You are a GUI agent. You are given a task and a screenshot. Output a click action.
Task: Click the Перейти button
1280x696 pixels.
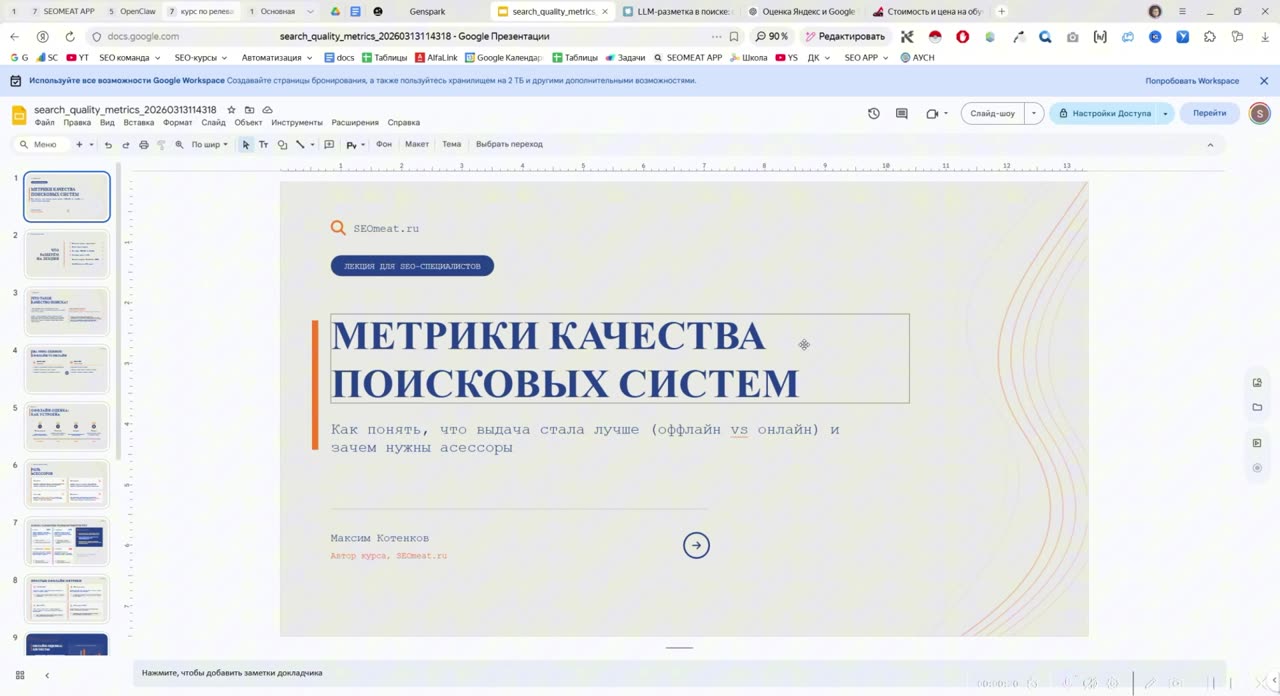pos(1209,113)
